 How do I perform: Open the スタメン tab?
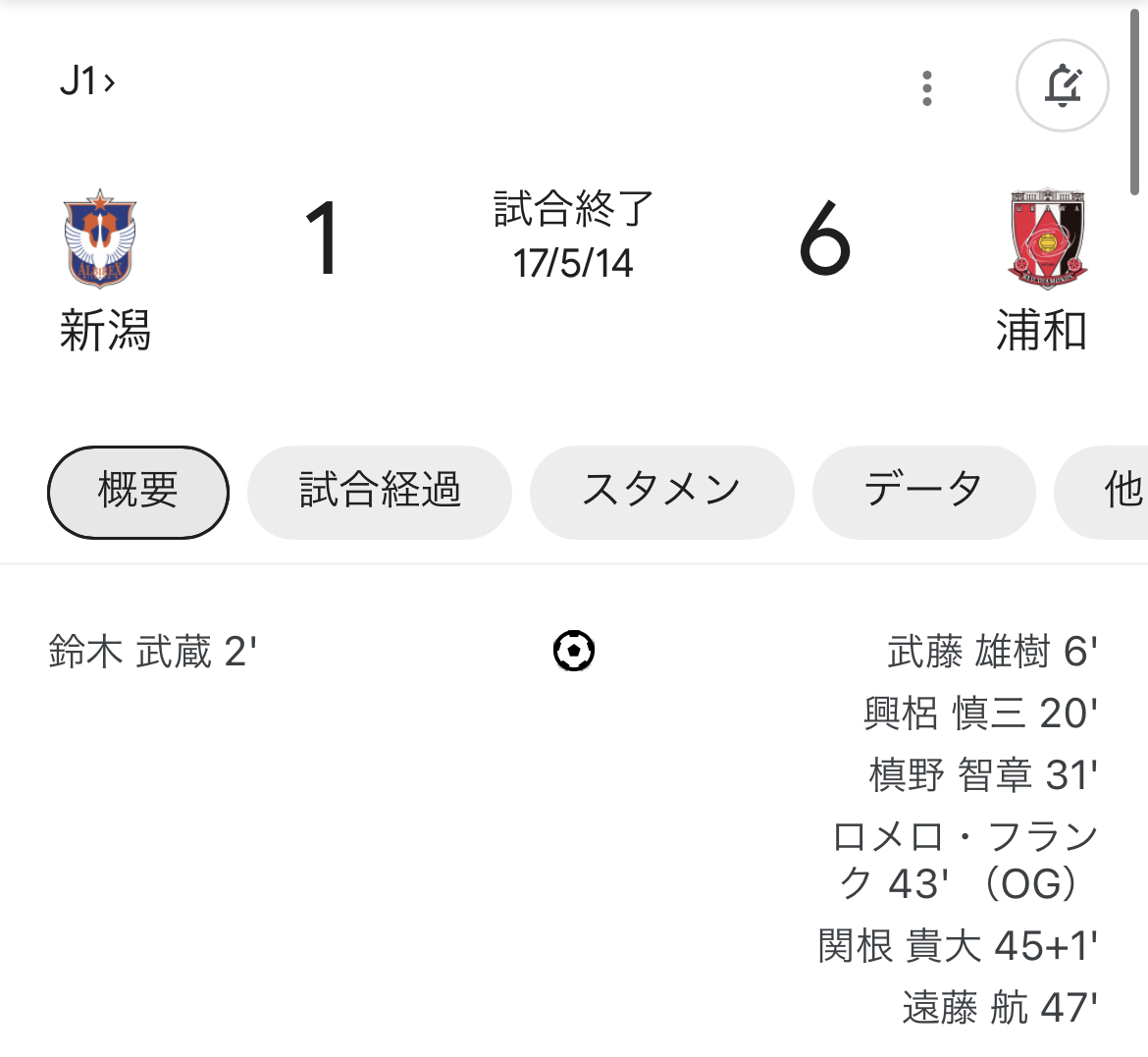tap(662, 493)
